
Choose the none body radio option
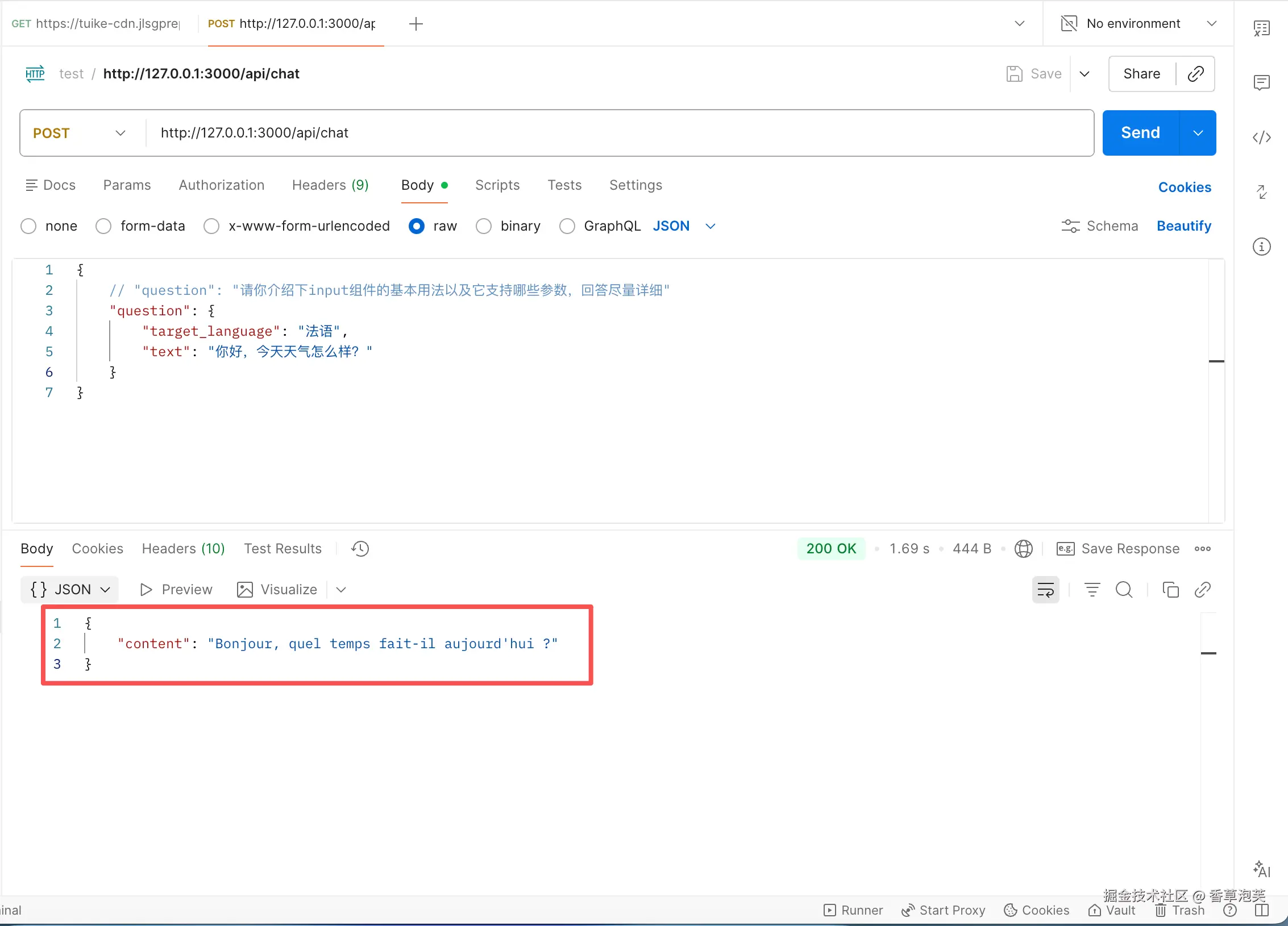[28, 226]
